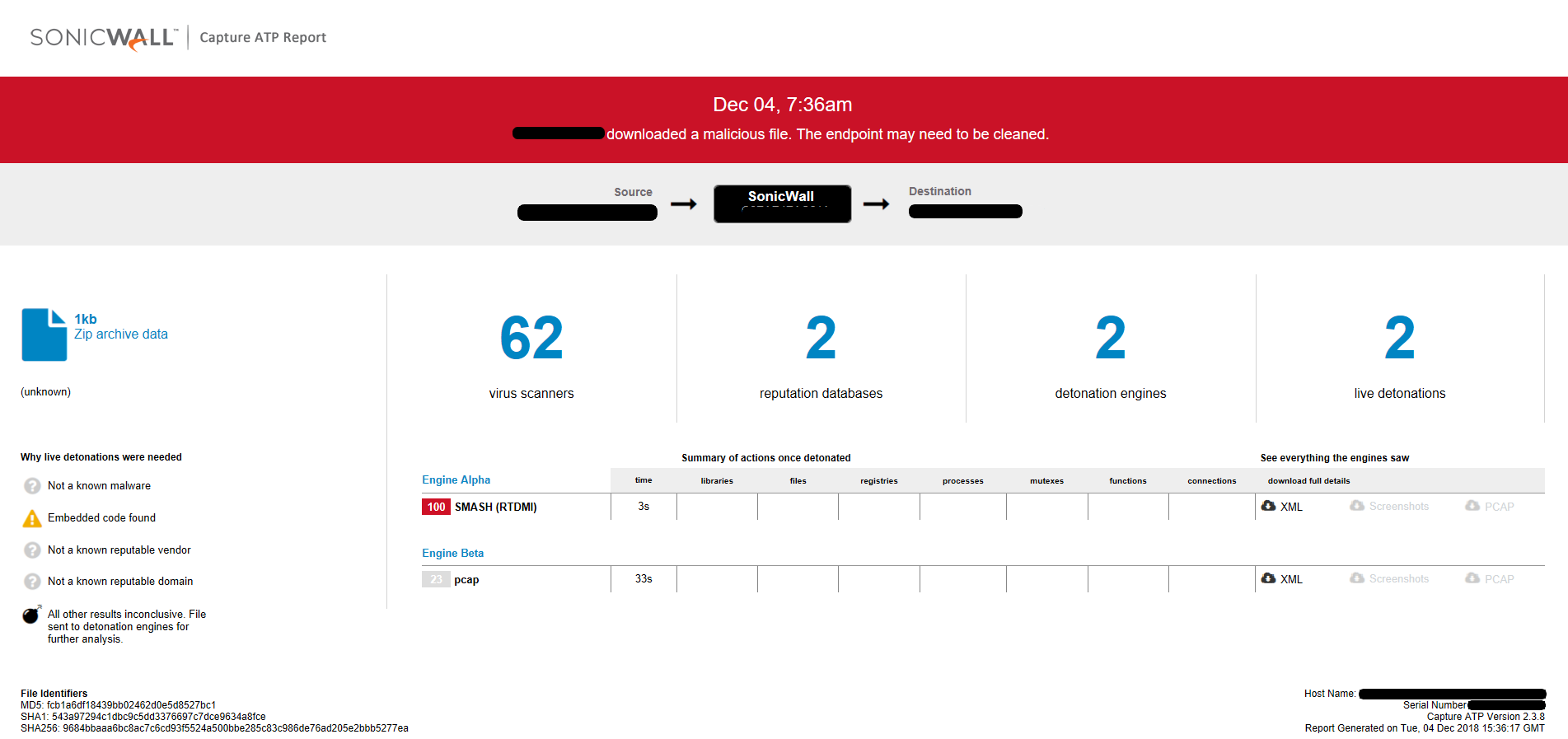Click the red 100 score badge for SMASH
This screenshot has width=1568, height=739.
436,507
